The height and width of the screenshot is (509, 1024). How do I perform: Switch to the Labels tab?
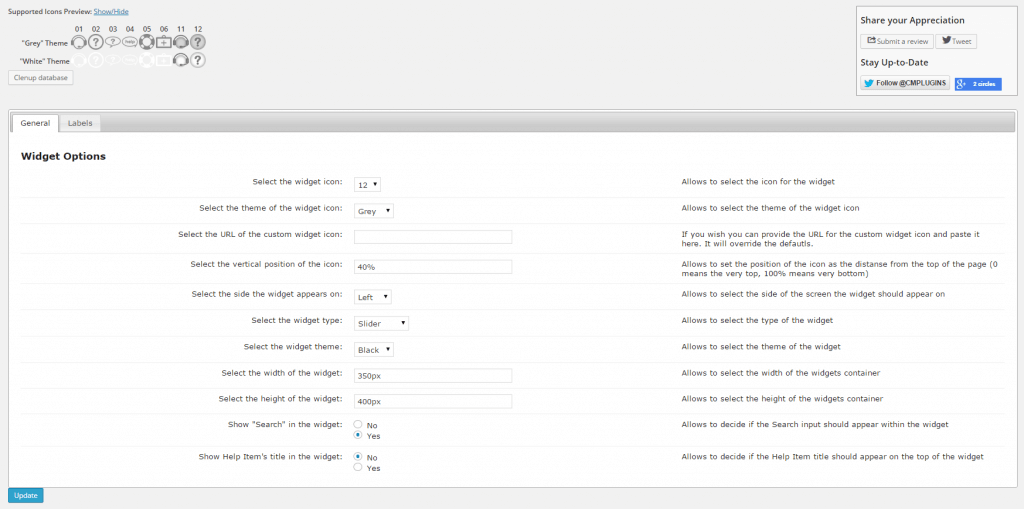click(80, 123)
